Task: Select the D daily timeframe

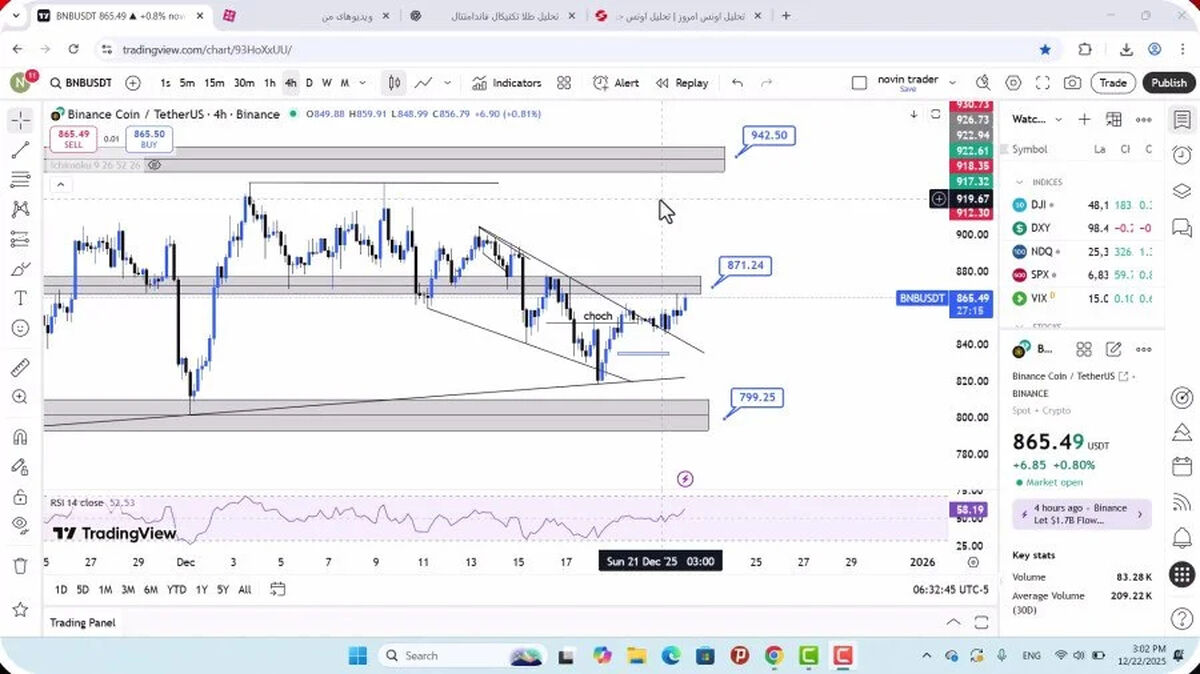Action: 309,83
